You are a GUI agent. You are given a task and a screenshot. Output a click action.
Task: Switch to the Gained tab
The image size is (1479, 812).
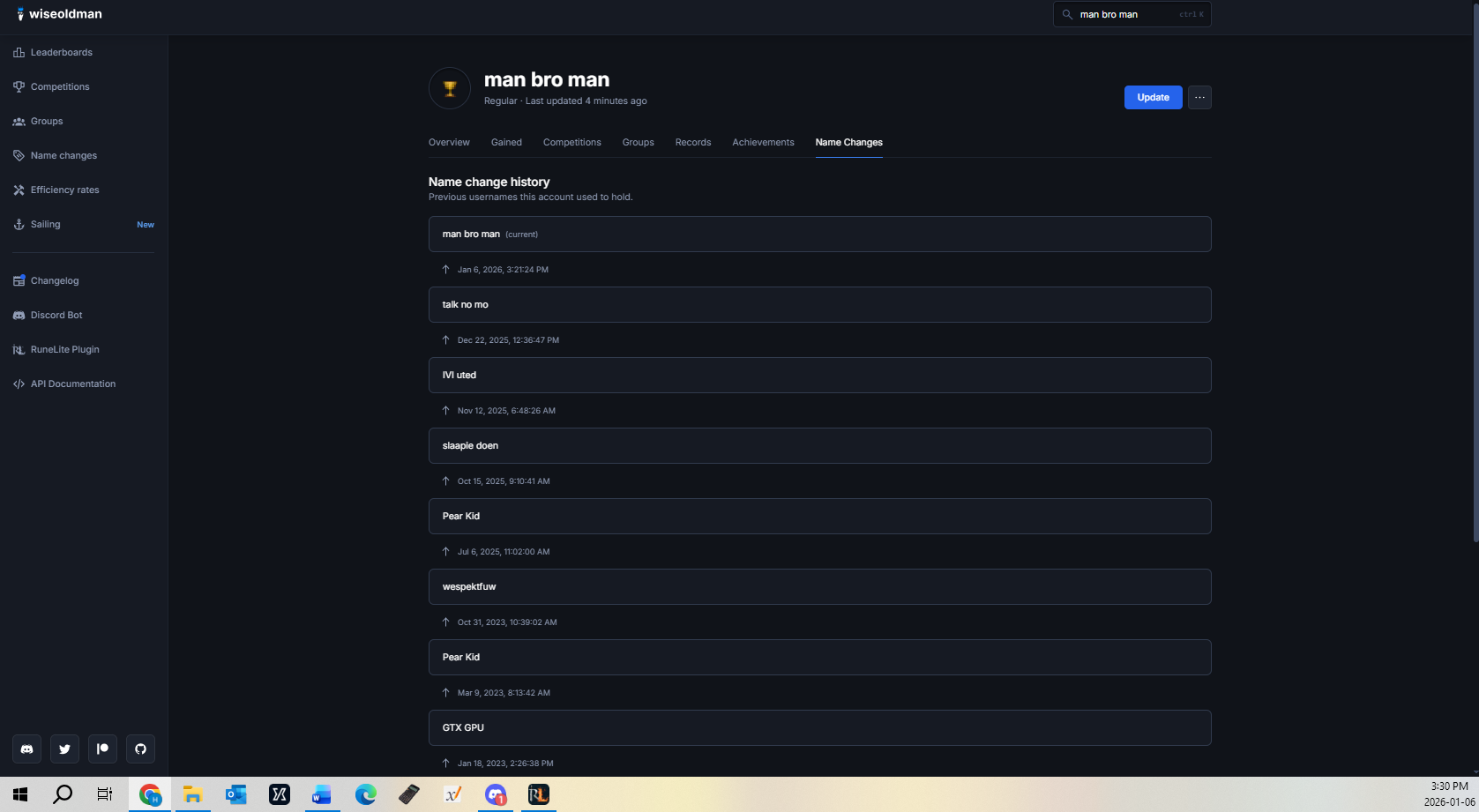click(506, 142)
